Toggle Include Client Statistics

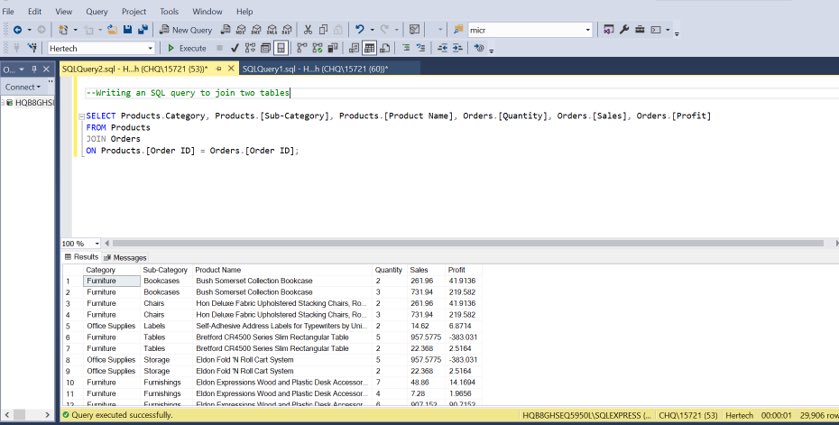[332, 48]
